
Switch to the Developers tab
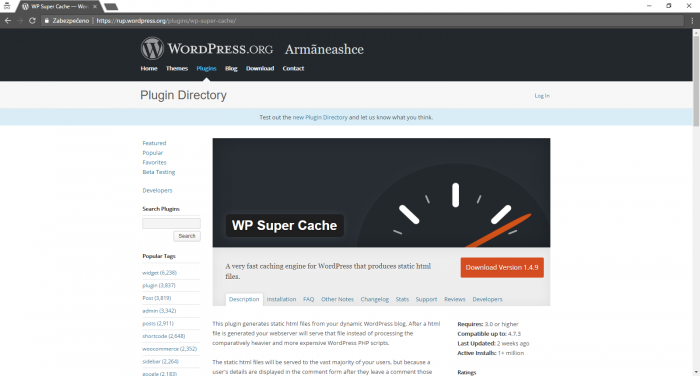(x=487, y=299)
